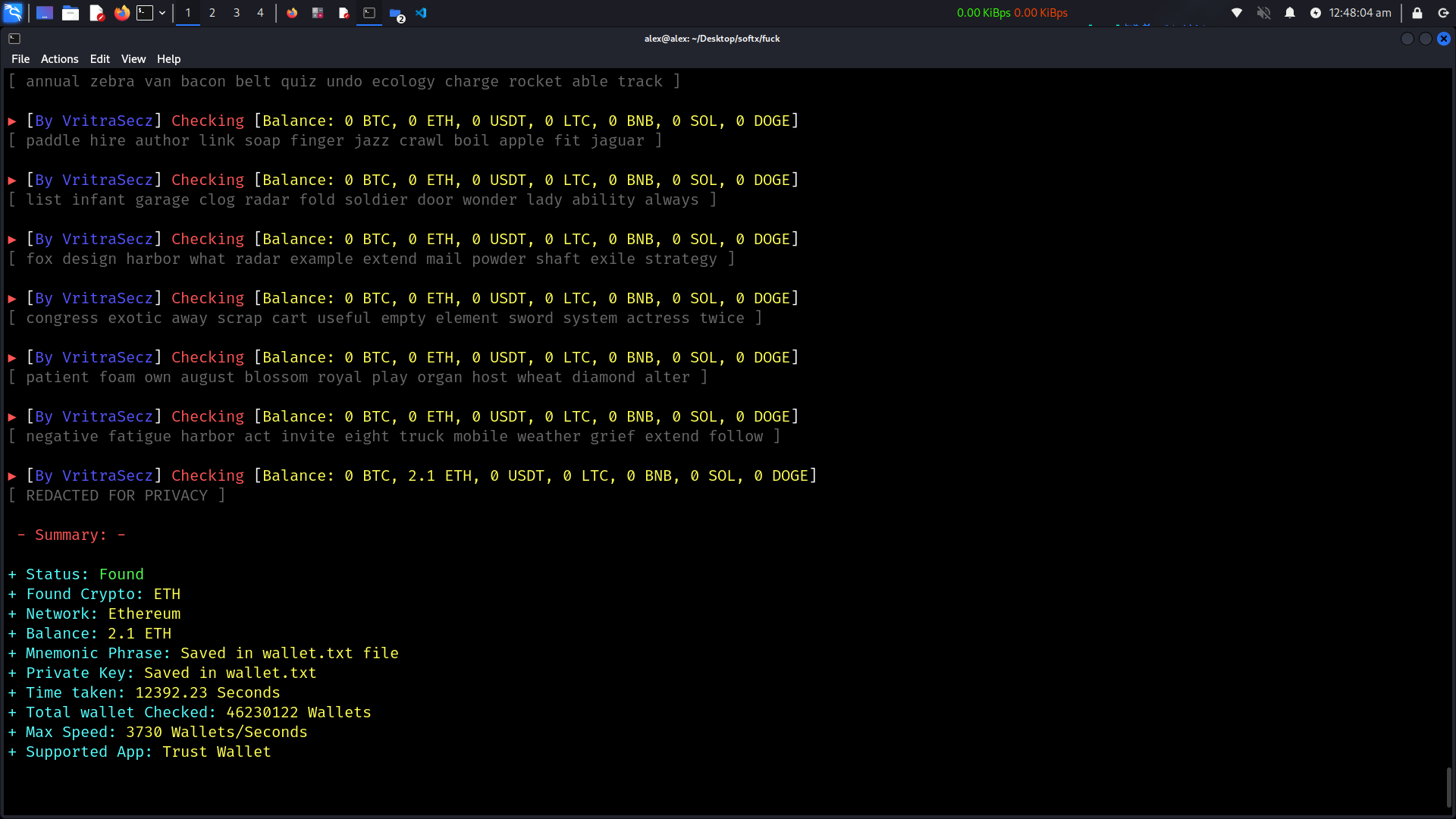
Task: Click the log out panel icon
Action: point(1444,13)
